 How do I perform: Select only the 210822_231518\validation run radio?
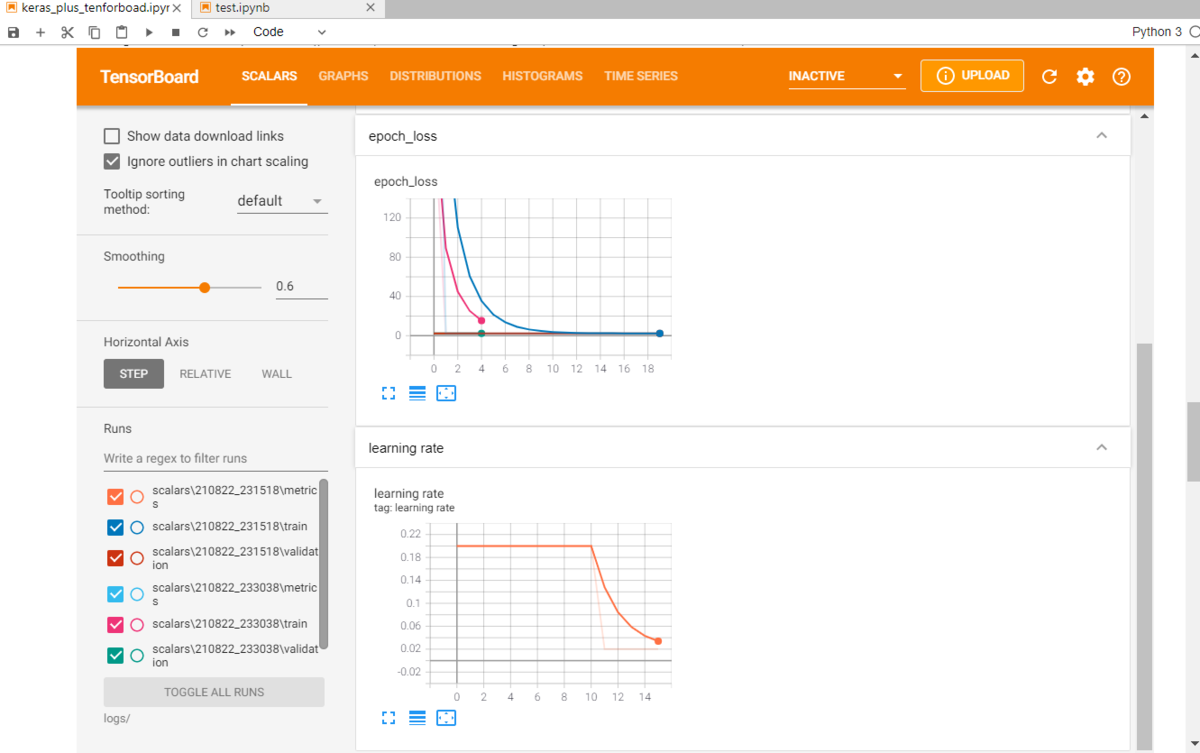(137, 558)
